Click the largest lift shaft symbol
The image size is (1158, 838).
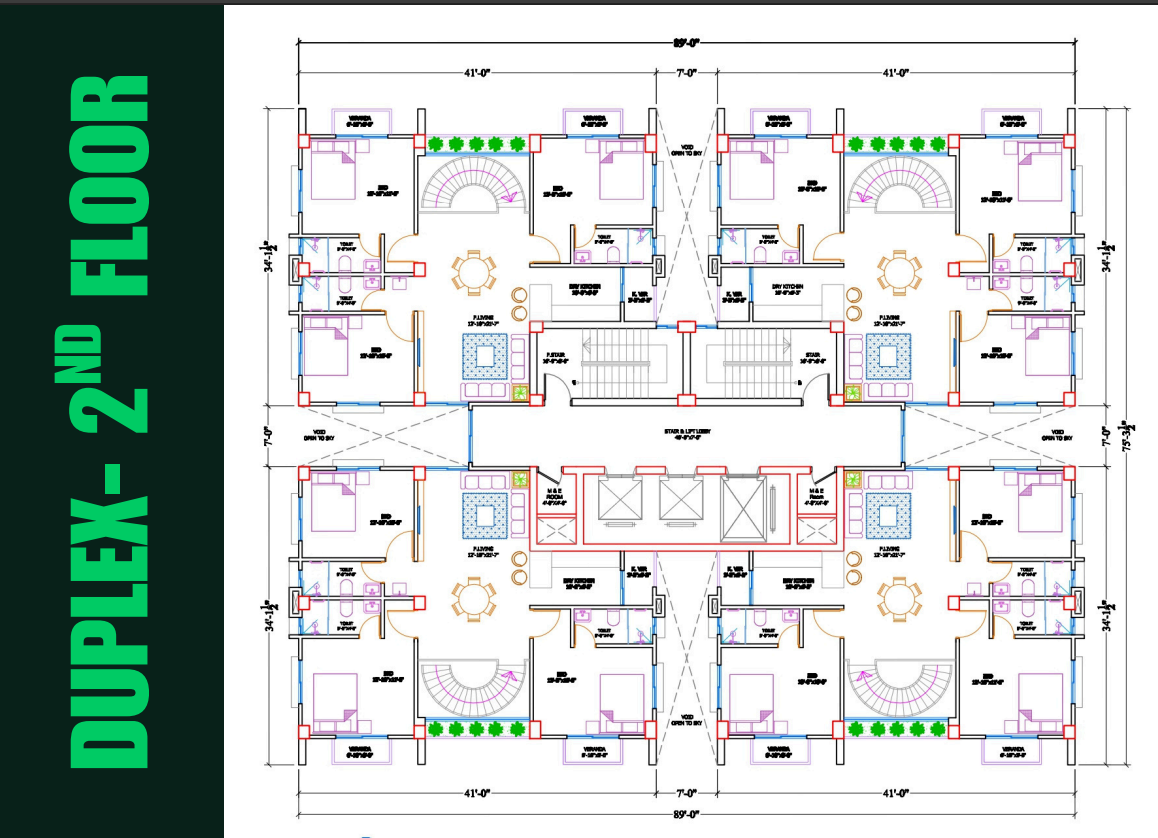(x=742, y=509)
